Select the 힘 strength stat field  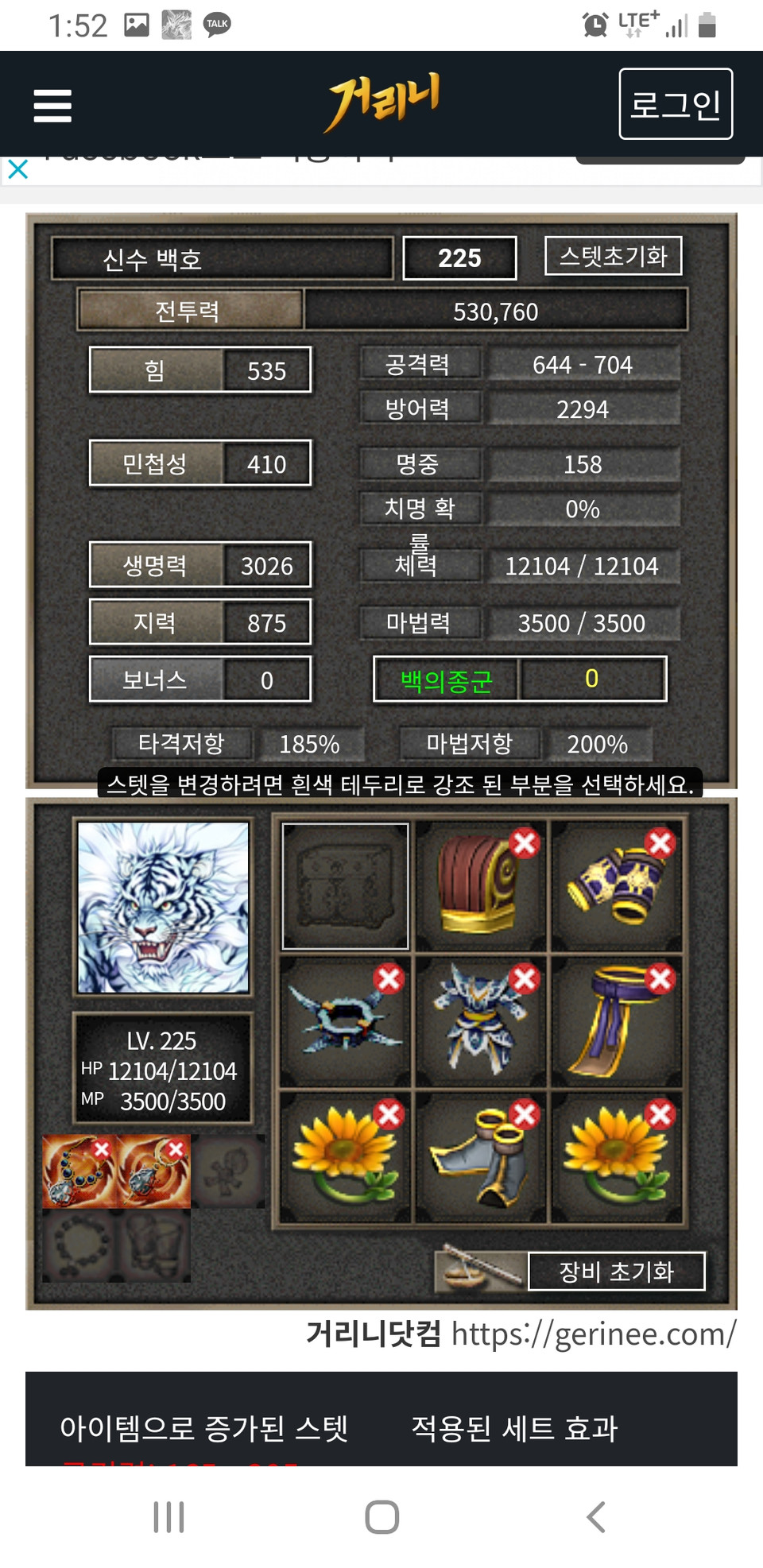click(200, 370)
